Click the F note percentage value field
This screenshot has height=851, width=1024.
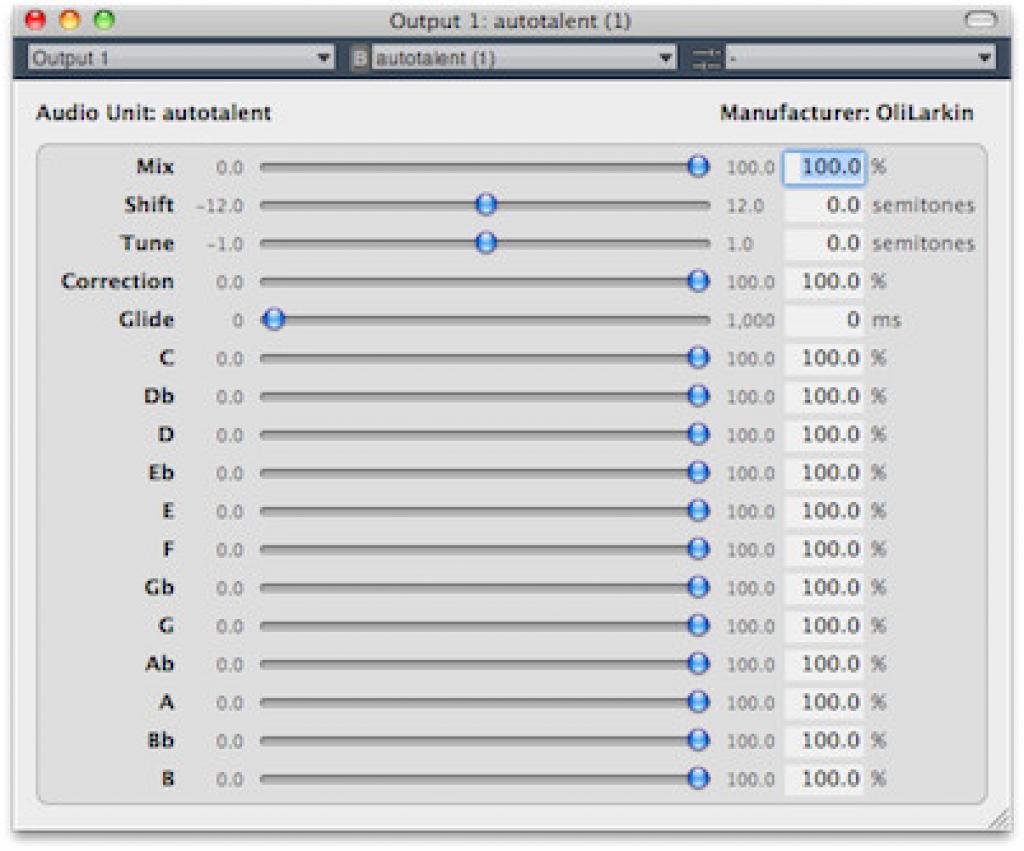(823, 549)
